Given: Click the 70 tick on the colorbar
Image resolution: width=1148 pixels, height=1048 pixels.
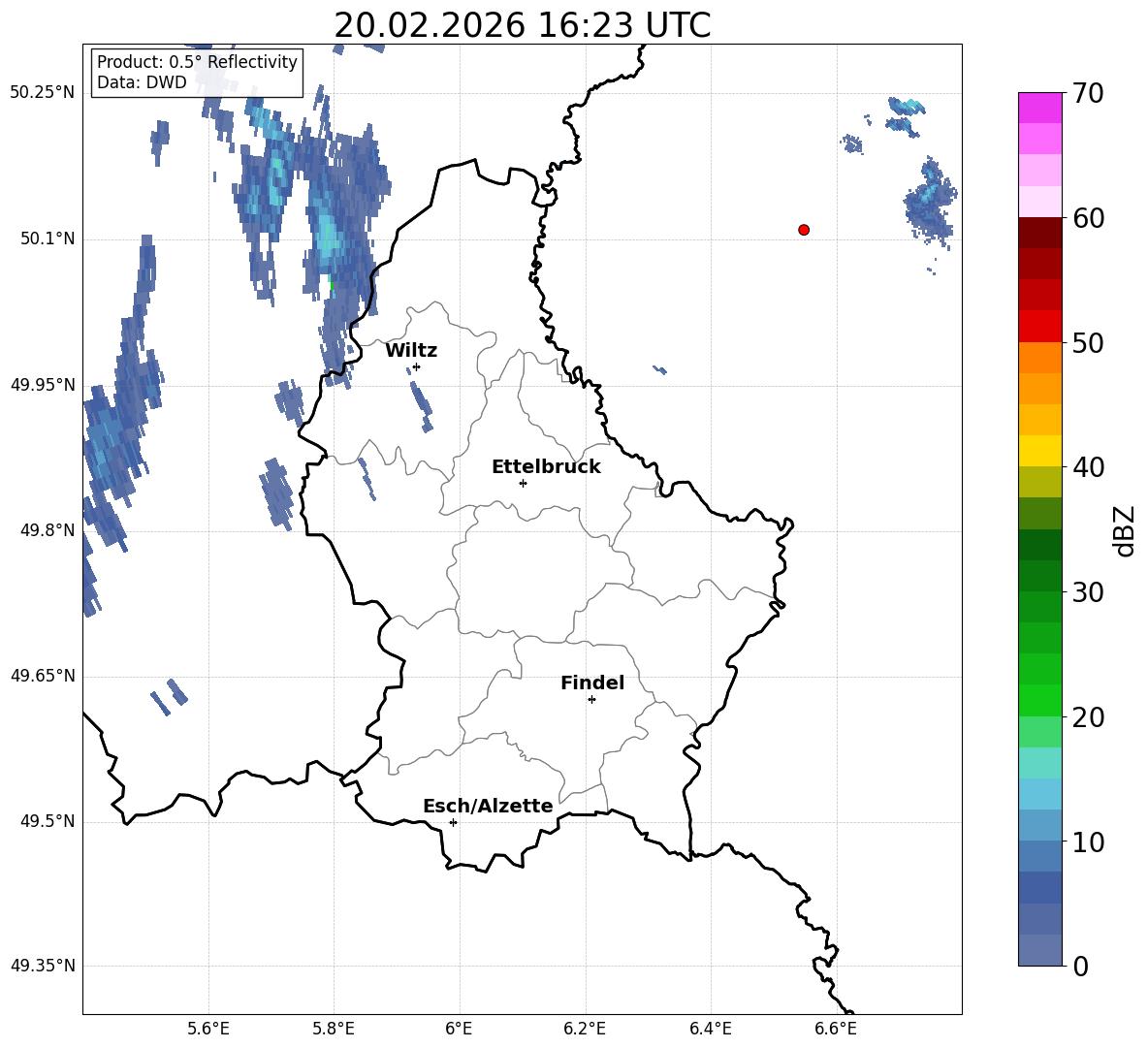Looking at the screenshot, I should [1088, 93].
